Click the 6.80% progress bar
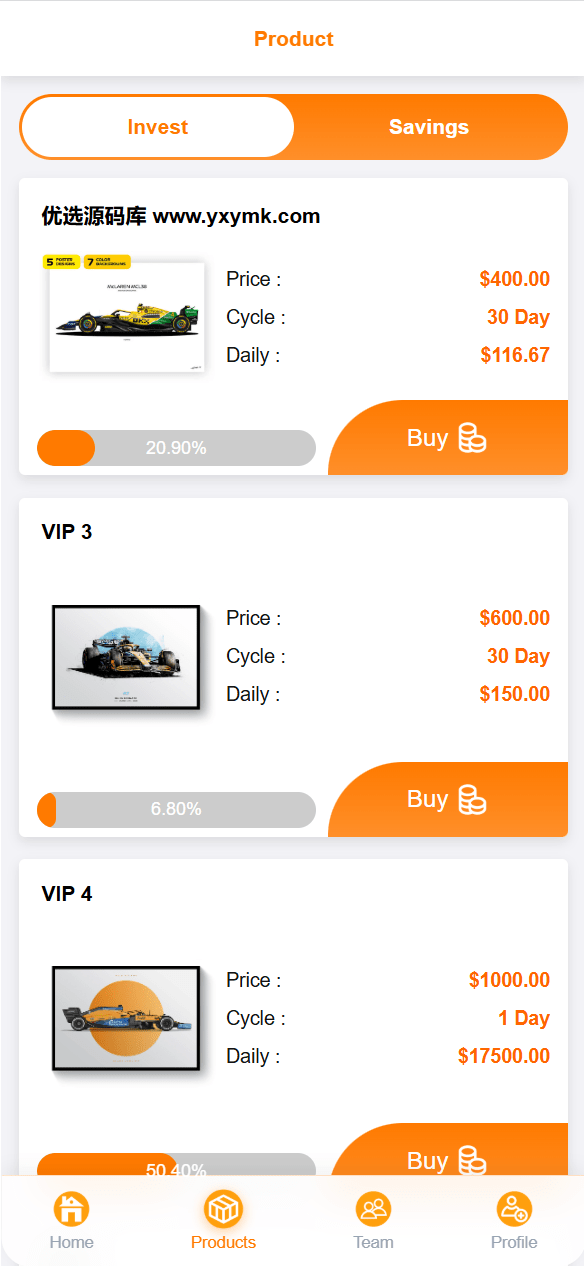The width and height of the screenshot is (584, 1266). [176, 809]
